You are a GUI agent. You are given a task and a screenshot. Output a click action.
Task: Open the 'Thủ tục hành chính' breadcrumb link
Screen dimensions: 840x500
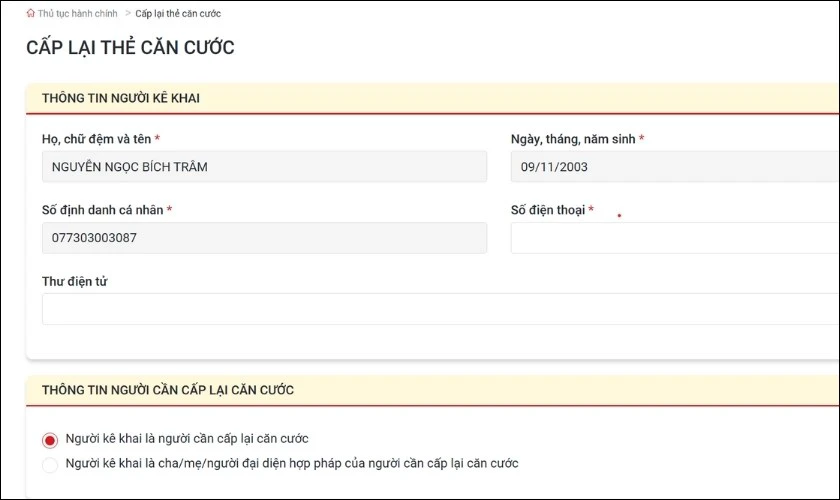[x=77, y=13]
